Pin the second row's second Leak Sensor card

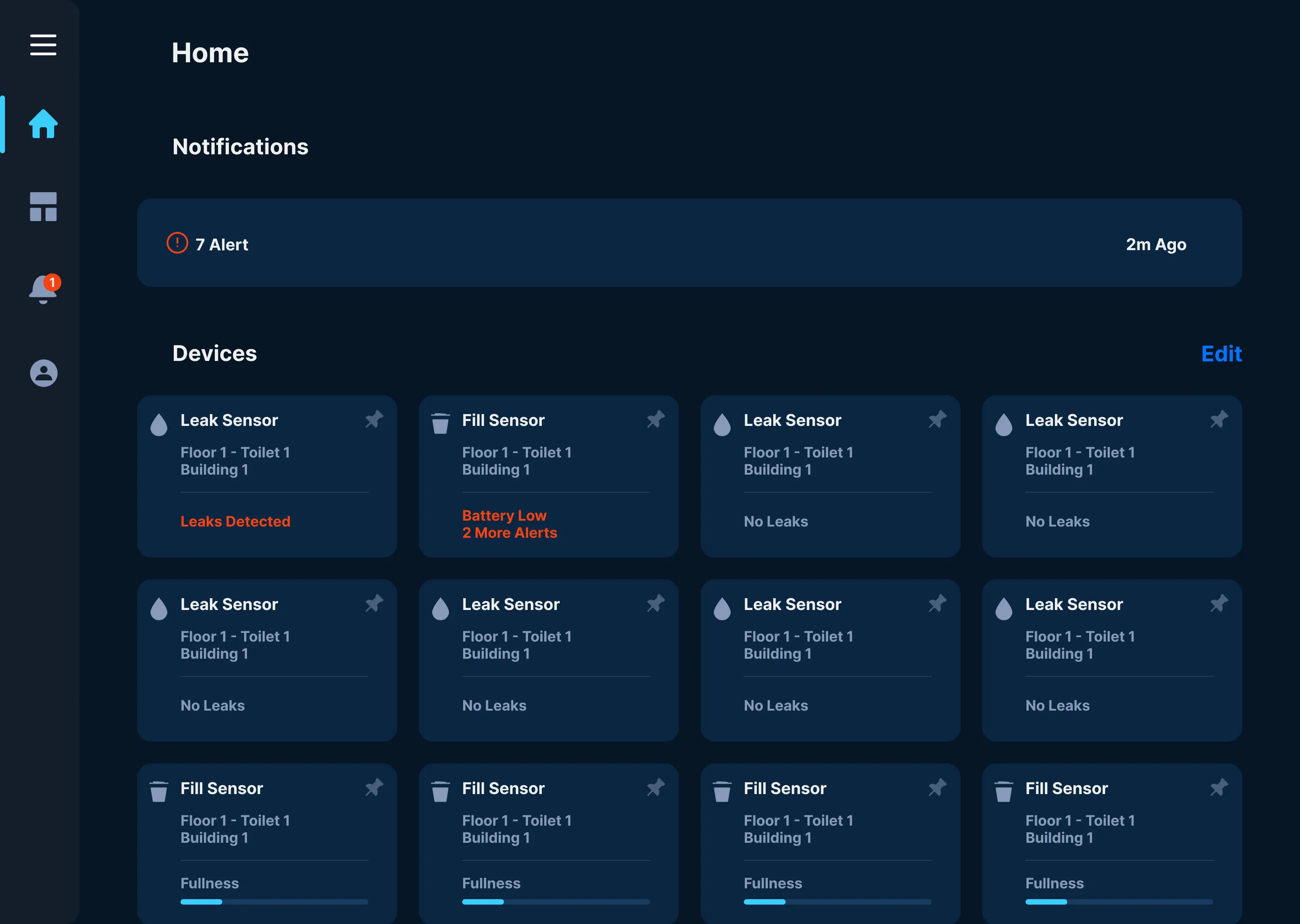[x=656, y=603]
